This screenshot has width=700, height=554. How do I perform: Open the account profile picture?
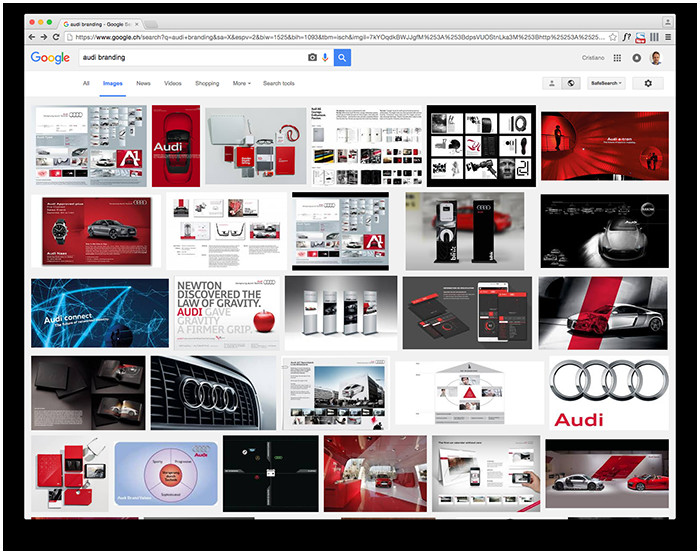pos(656,58)
